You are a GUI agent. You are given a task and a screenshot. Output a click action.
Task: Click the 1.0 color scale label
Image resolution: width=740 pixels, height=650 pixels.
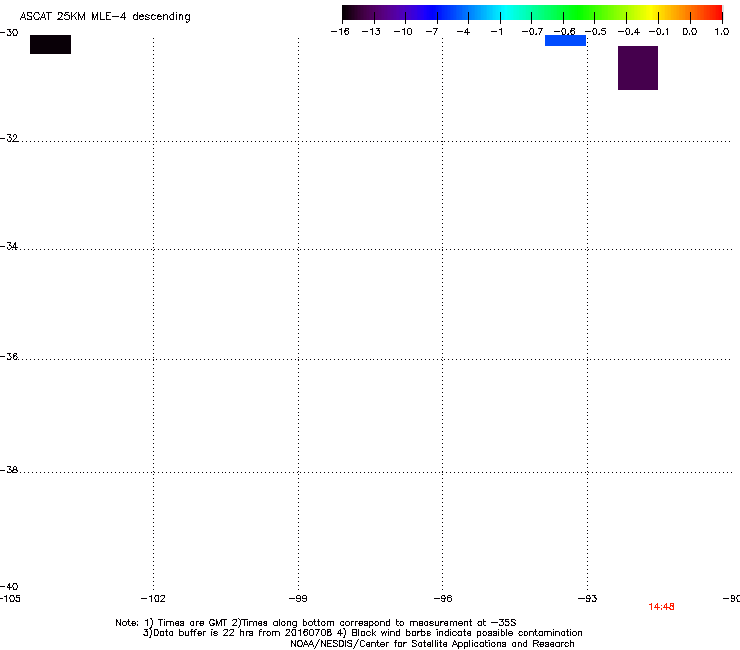(722, 32)
